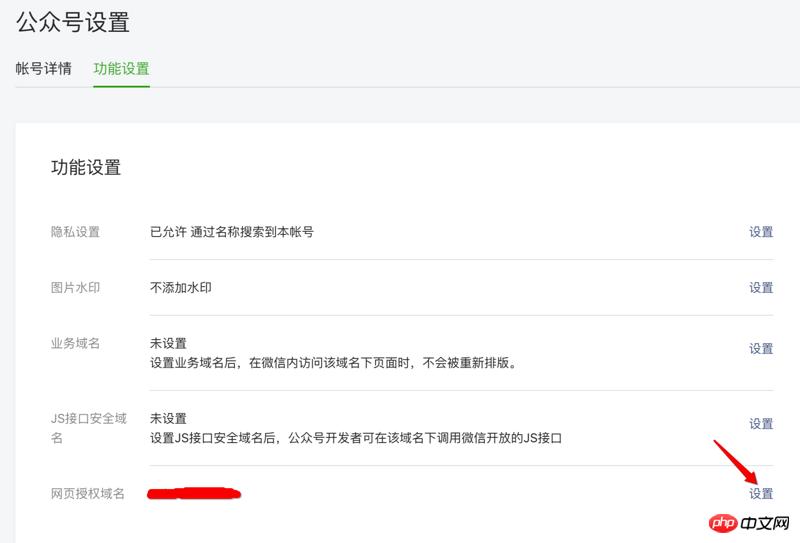Click 已允许 通过名称搜索到本帐号 text

pyautogui.click(x=232, y=232)
